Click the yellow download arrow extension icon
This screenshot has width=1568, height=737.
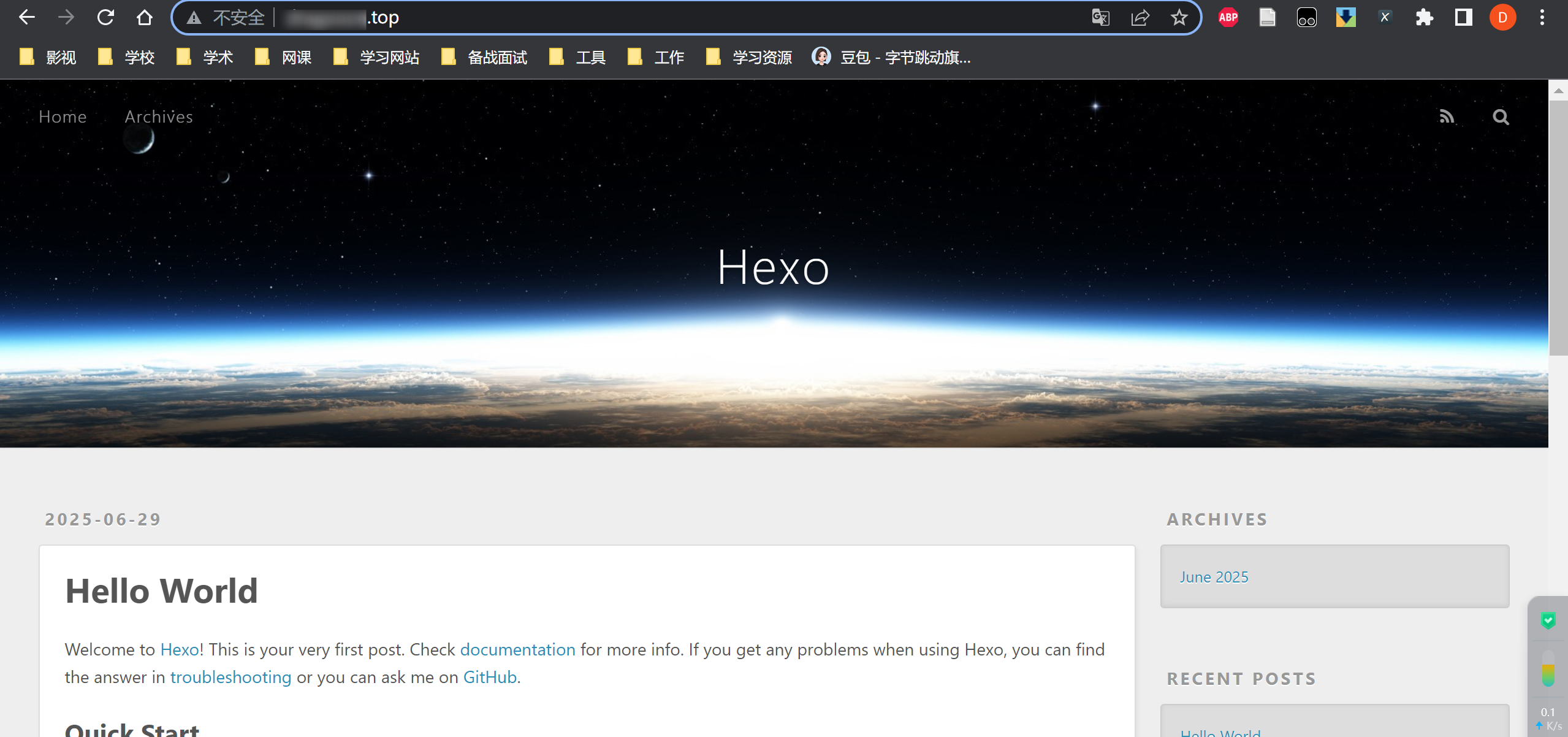pyautogui.click(x=1346, y=17)
